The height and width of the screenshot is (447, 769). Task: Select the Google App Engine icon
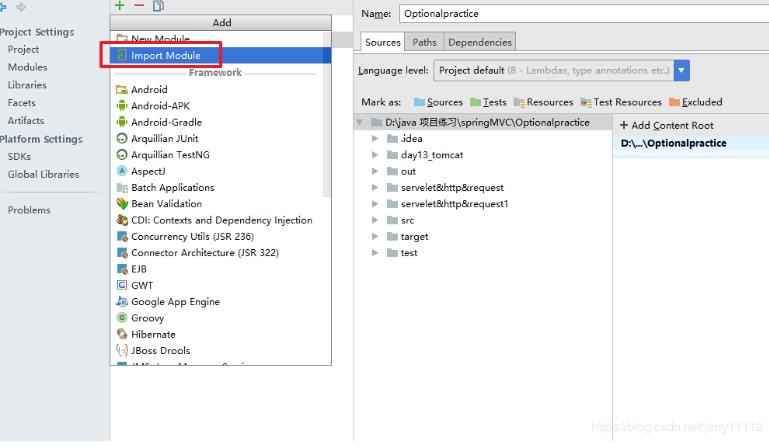tap(122, 301)
